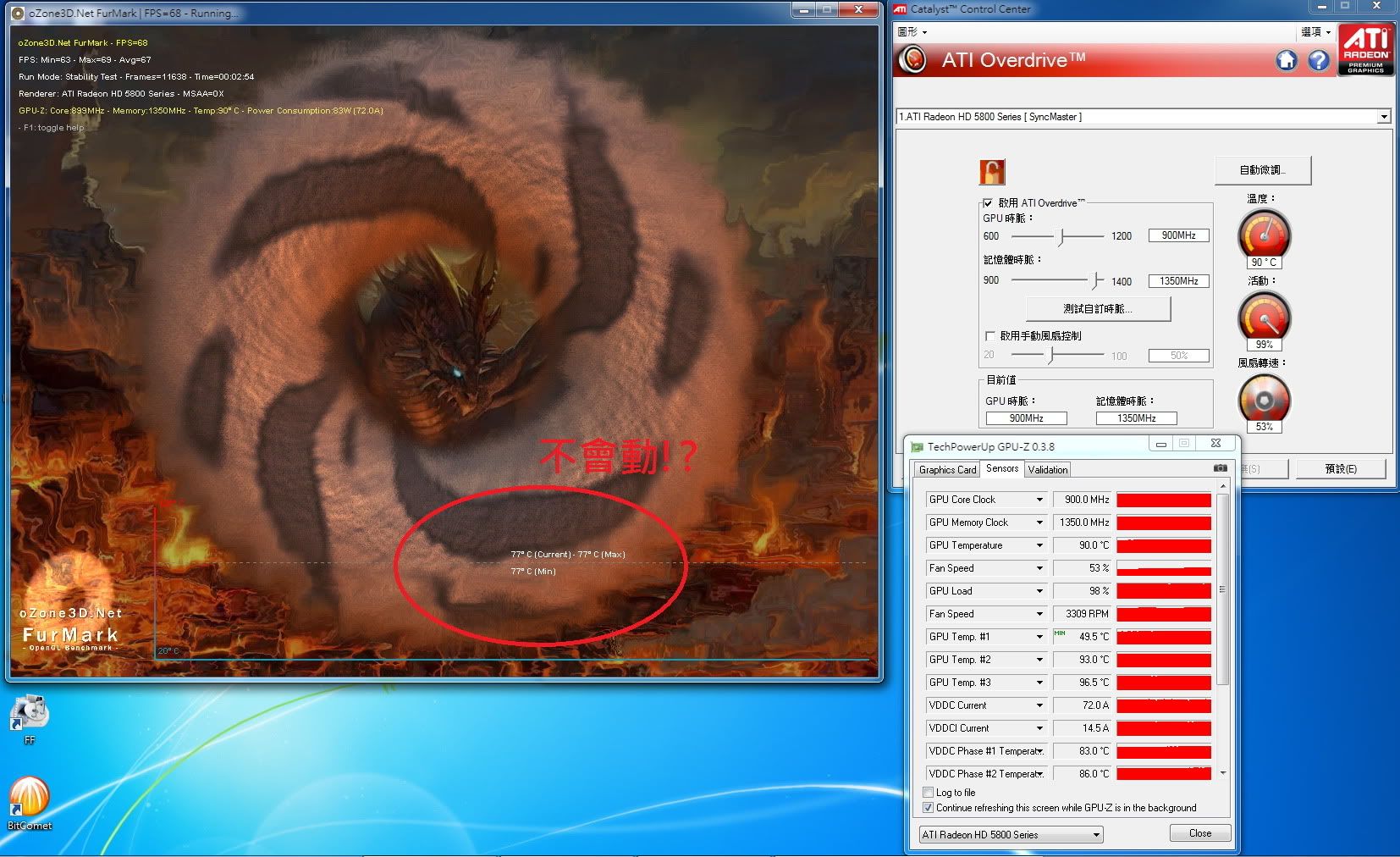Viewport: 1400px width, 857px height.
Task: Toggle the 啟用 ATI Overdrive checkbox
Action: coord(988,203)
